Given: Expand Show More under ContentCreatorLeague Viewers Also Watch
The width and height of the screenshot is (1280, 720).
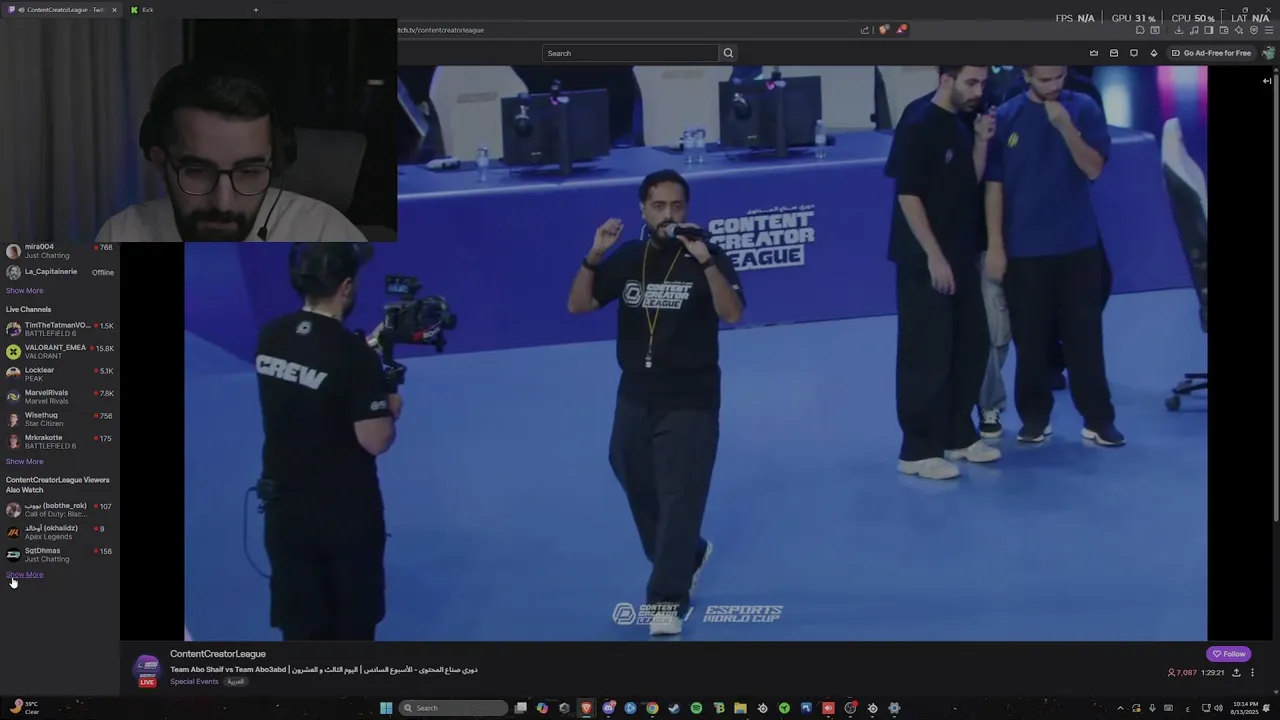Looking at the screenshot, I should coord(24,575).
